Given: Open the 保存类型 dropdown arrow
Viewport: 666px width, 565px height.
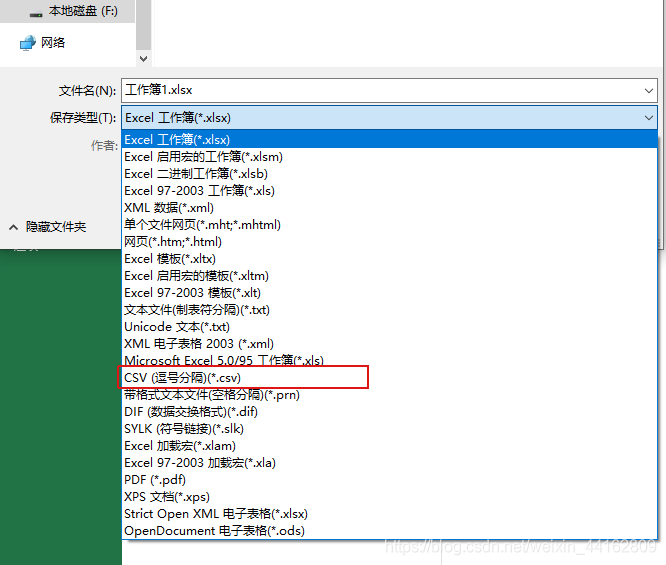Looking at the screenshot, I should tap(649, 118).
